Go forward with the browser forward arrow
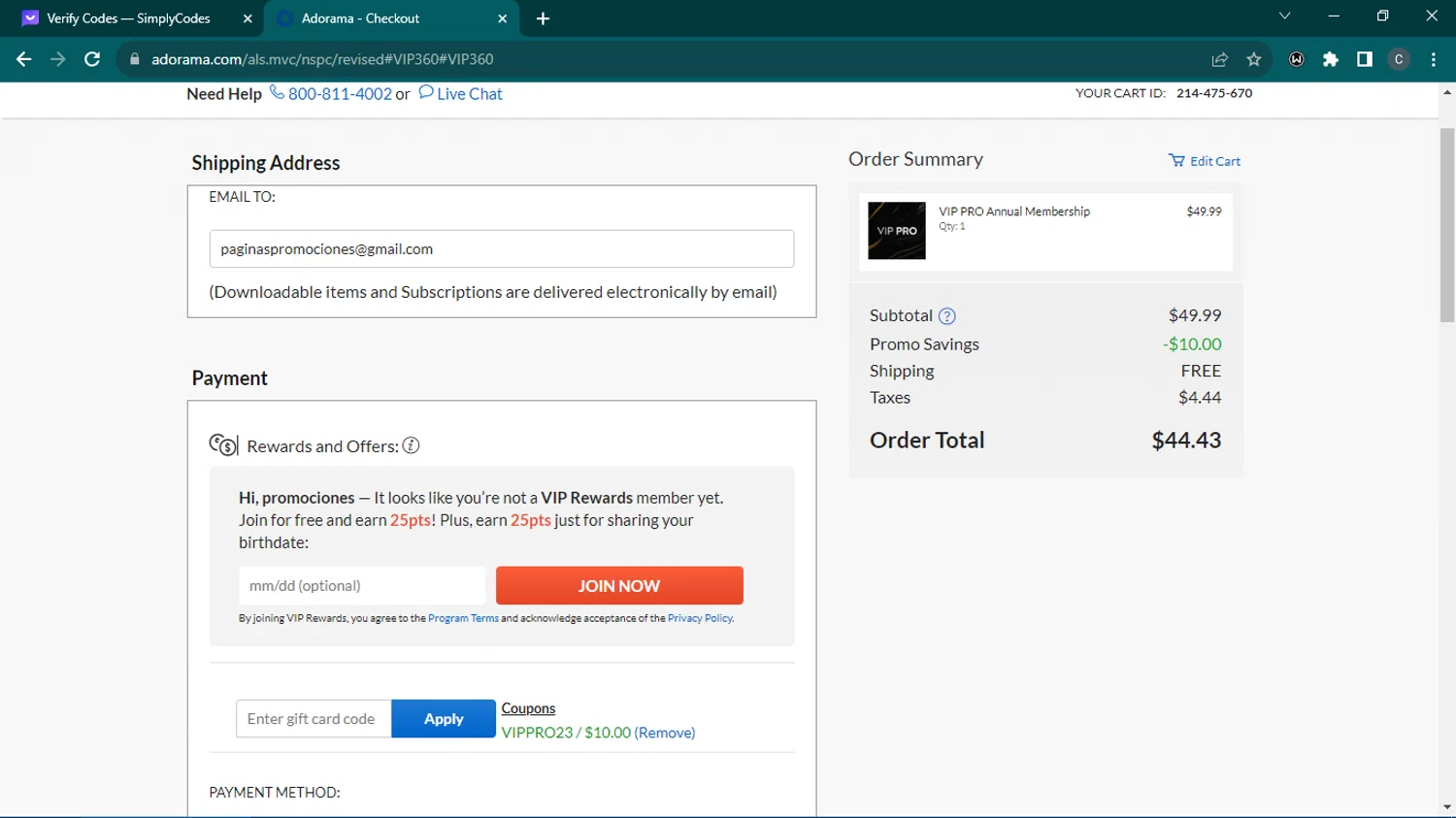 (x=58, y=59)
